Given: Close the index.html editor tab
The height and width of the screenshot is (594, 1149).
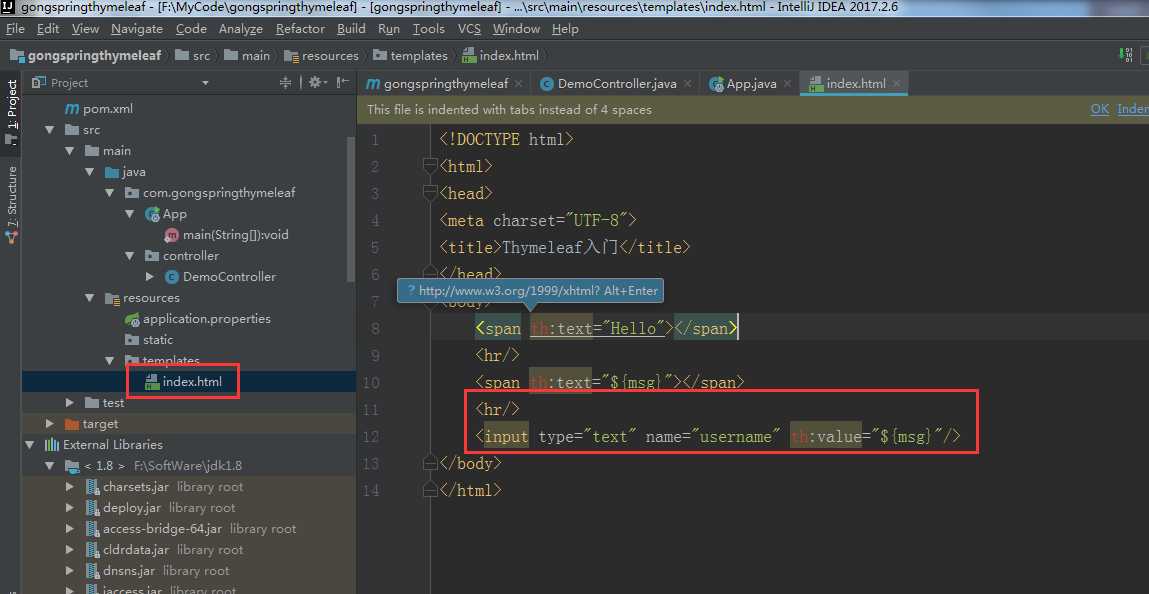Looking at the screenshot, I should (897, 83).
